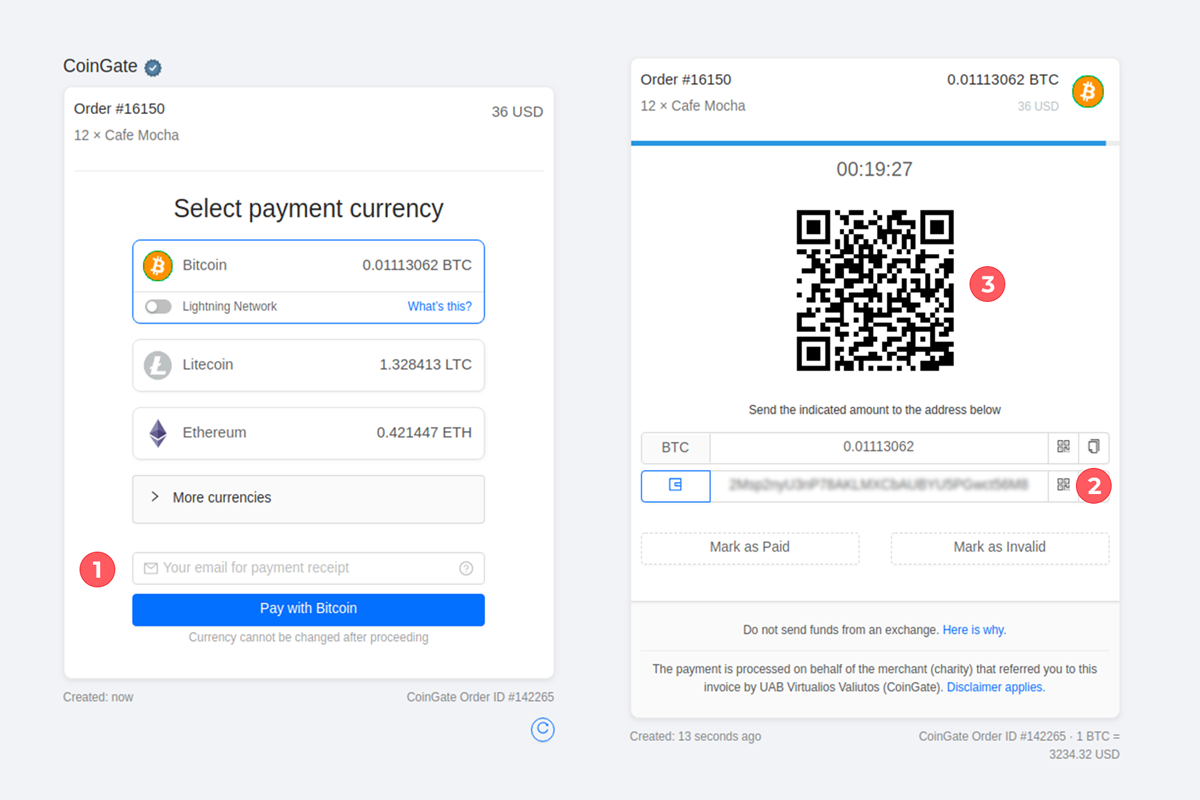Click the Litecoin logo icon
This screenshot has height=800, width=1200.
158,365
